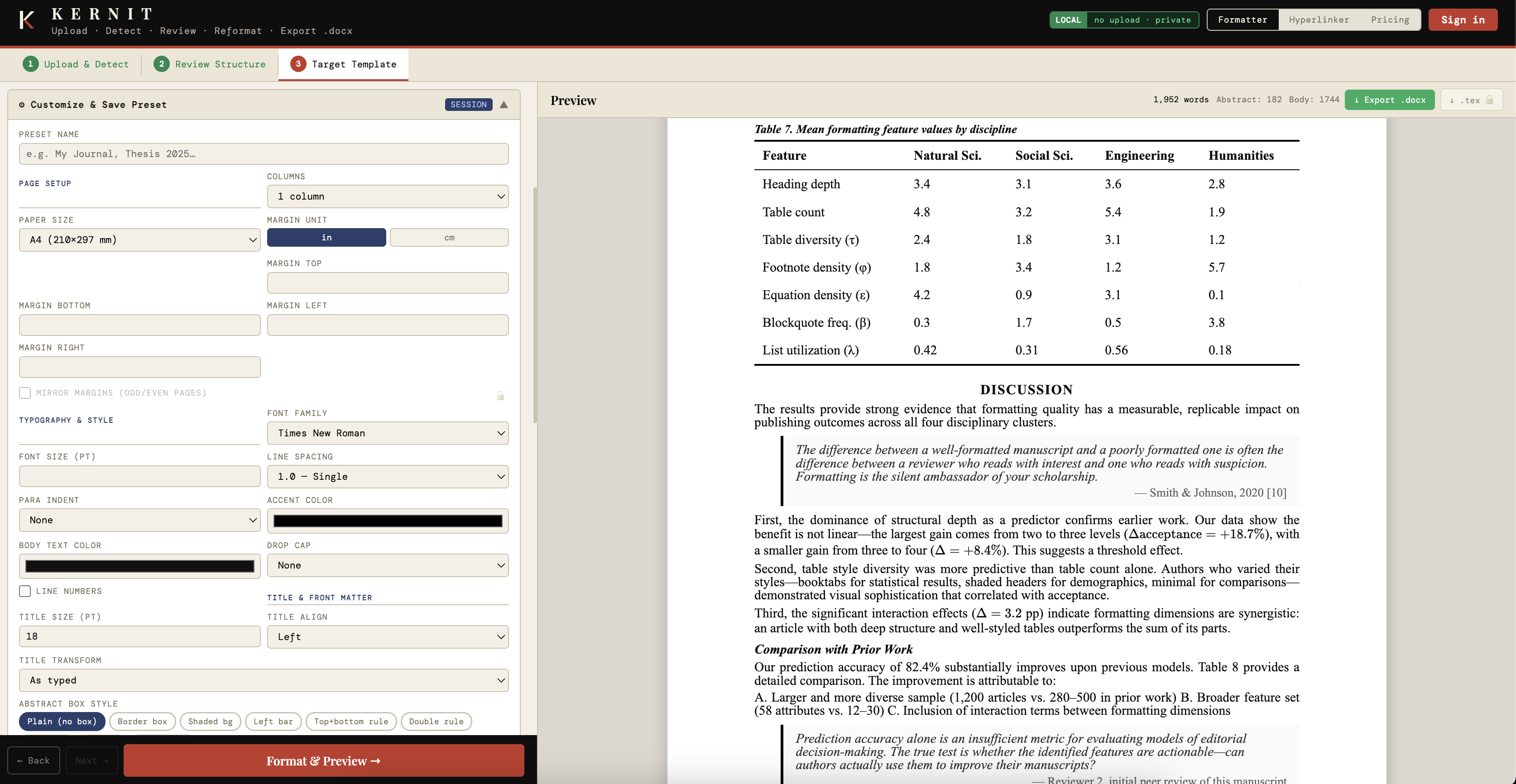Click the lock icon next to Mirror Margins
This screenshot has height=784, width=1516.
click(x=500, y=396)
